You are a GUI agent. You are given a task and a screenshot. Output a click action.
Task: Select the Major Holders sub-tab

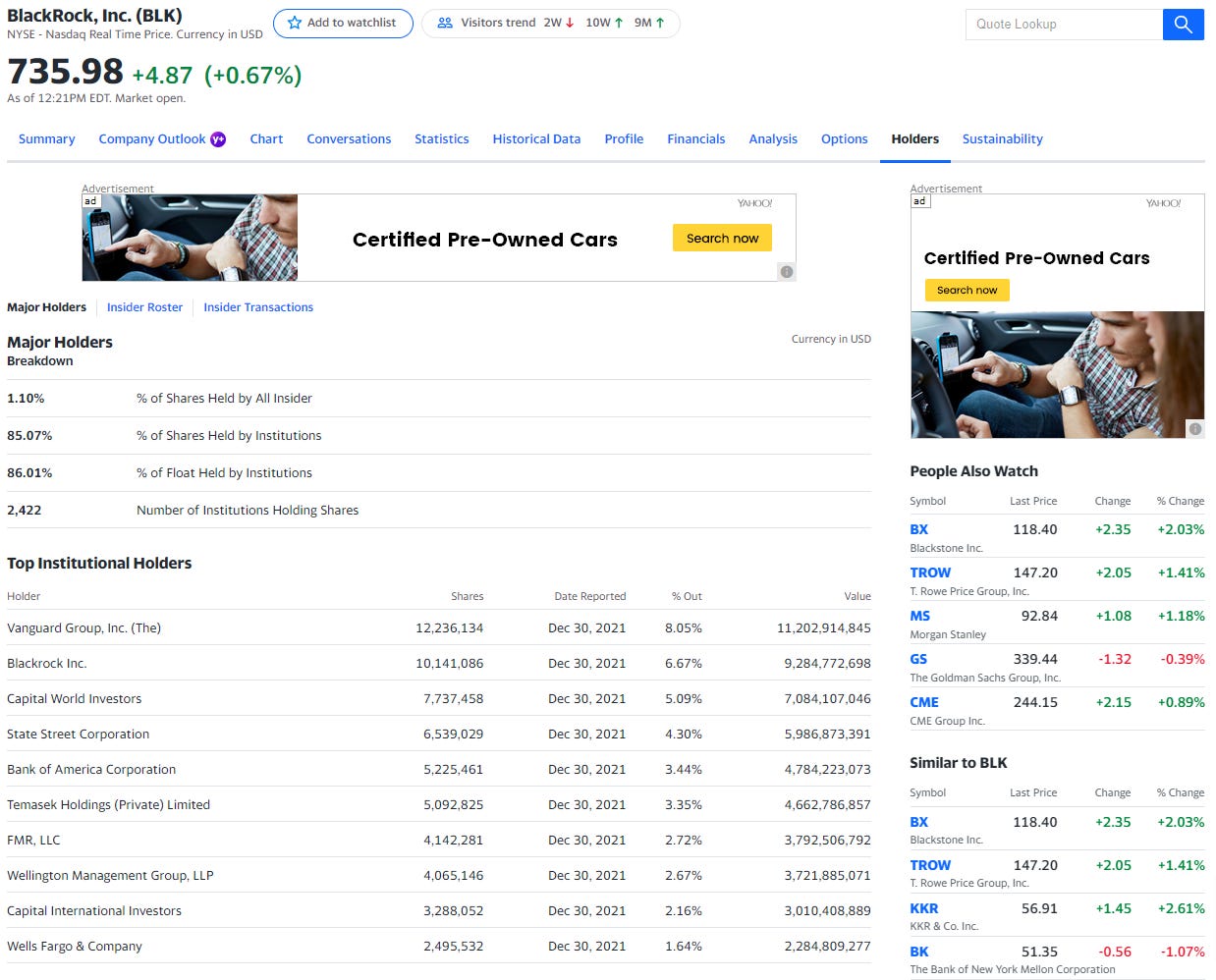[46, 307]
